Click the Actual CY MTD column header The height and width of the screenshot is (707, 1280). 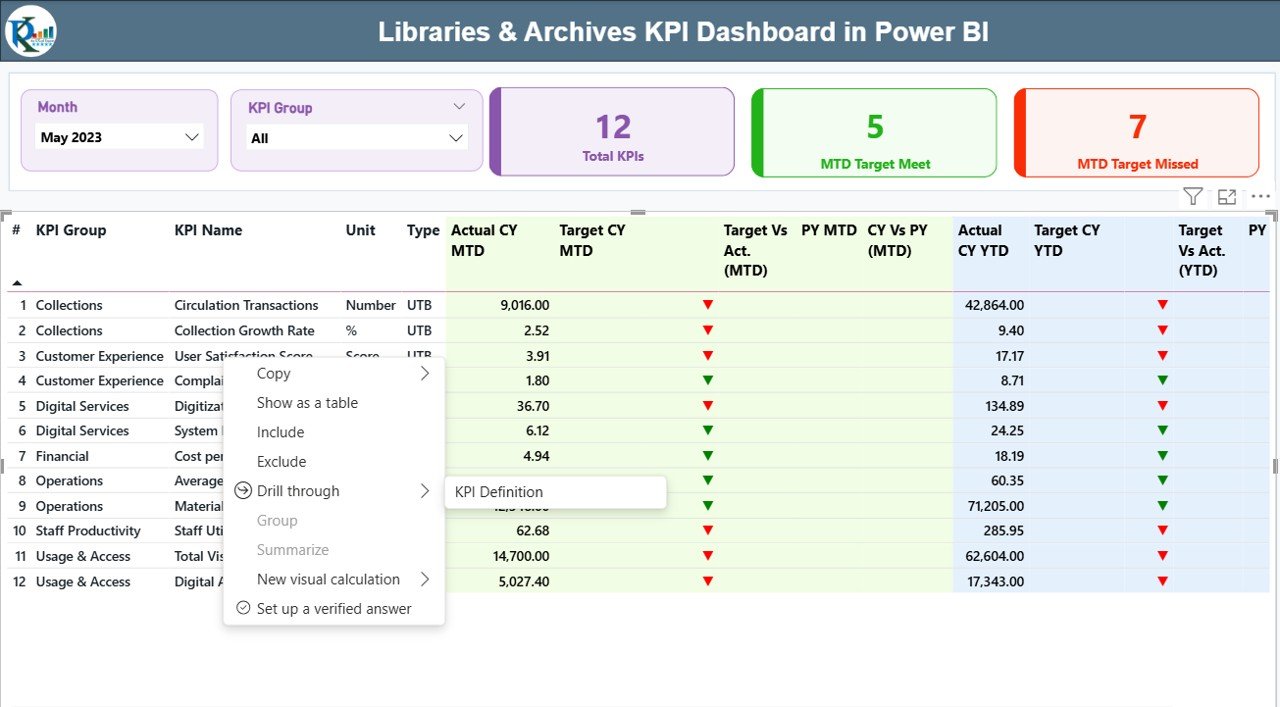484,240
